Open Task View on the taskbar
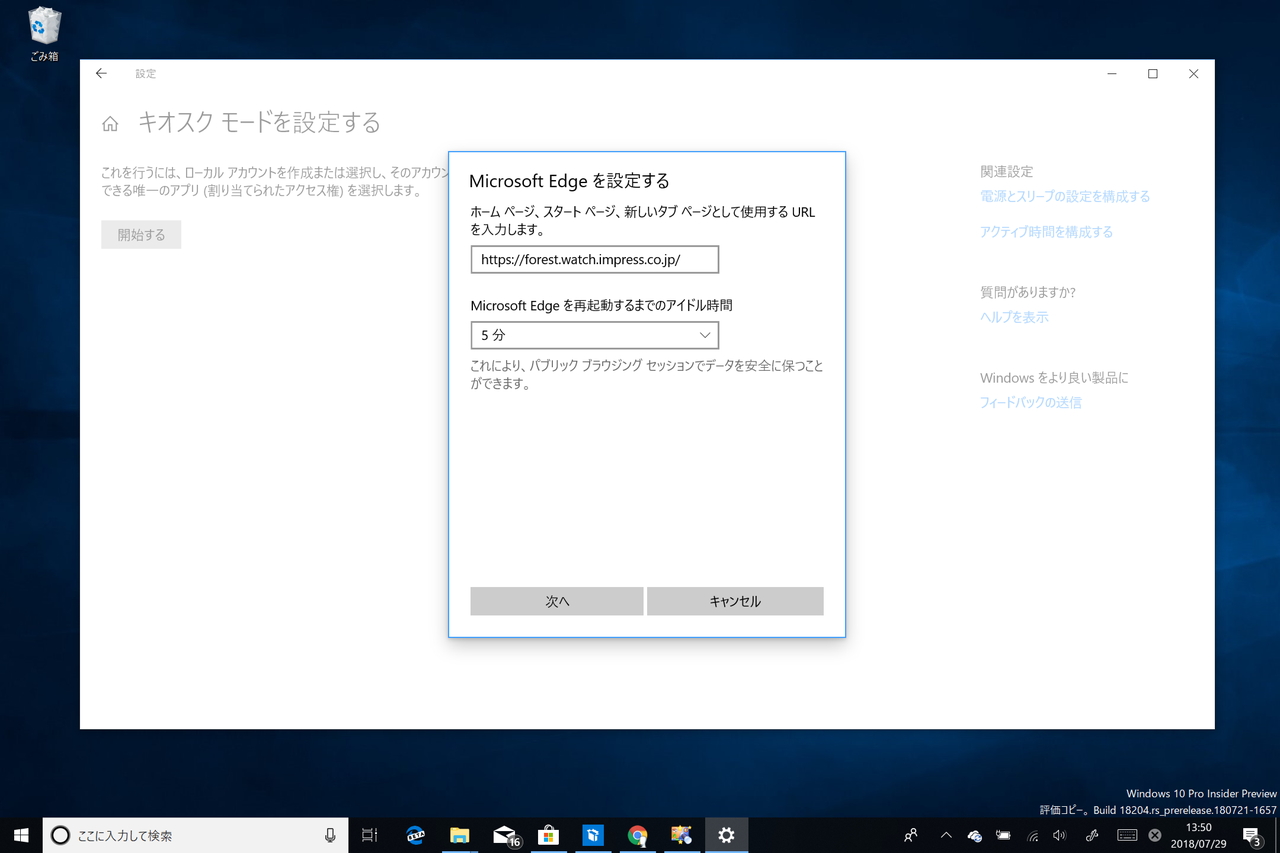The width and height of the screenshot is (1280, 853). pyautogui.click(x=370, y=835)
